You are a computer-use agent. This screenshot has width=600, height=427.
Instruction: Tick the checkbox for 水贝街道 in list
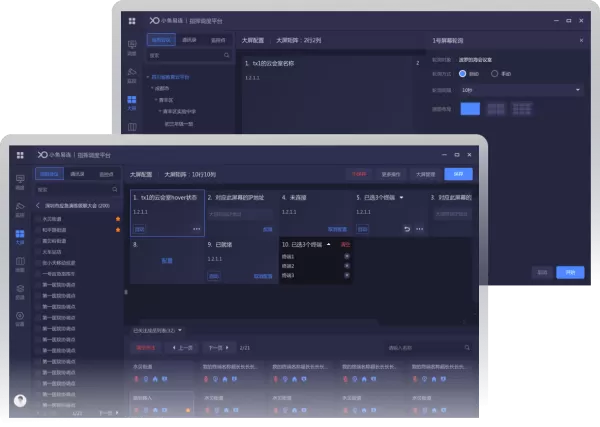(x=38, y=219)
